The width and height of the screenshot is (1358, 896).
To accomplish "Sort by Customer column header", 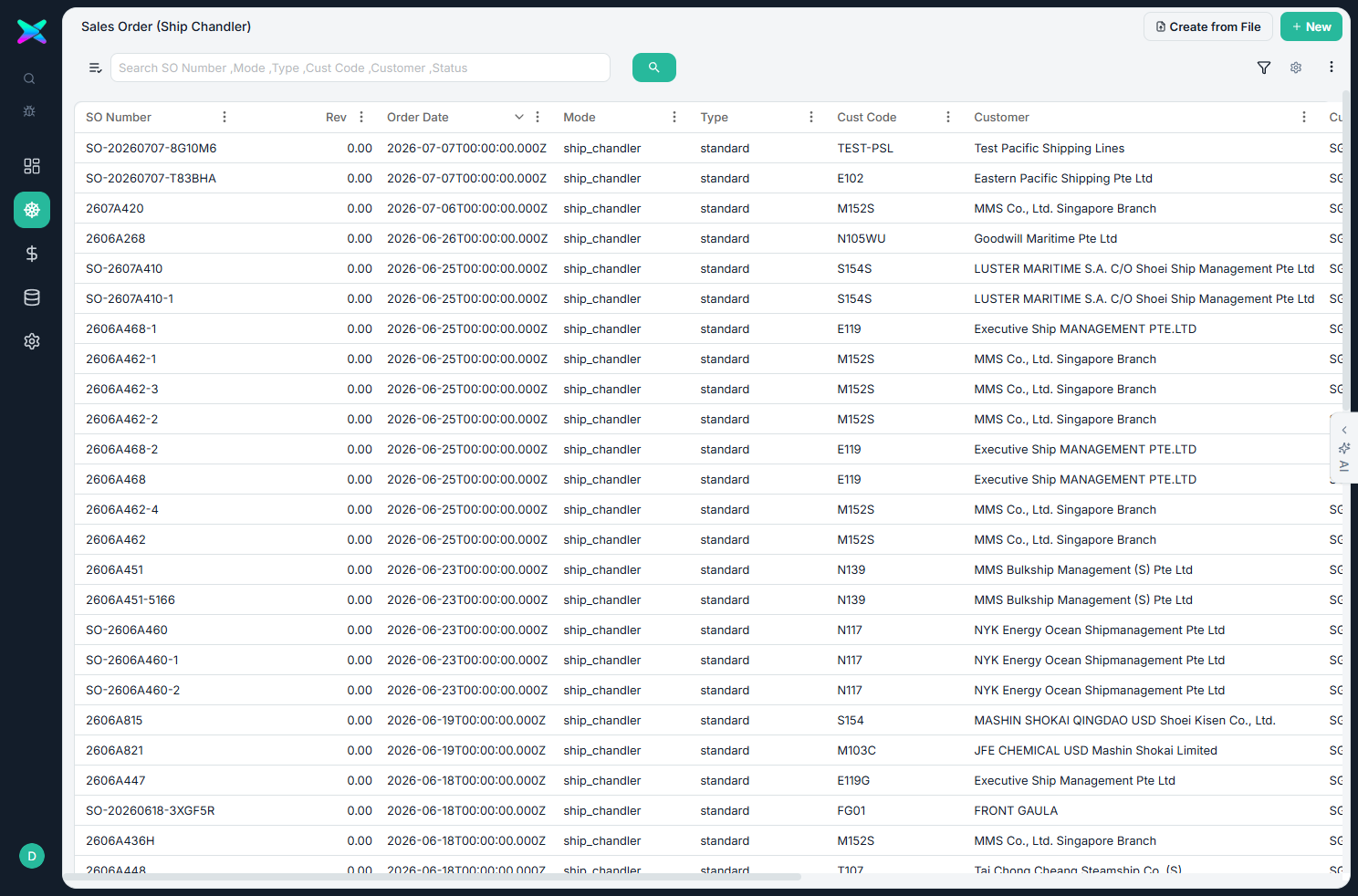I will coord(1001,117).
